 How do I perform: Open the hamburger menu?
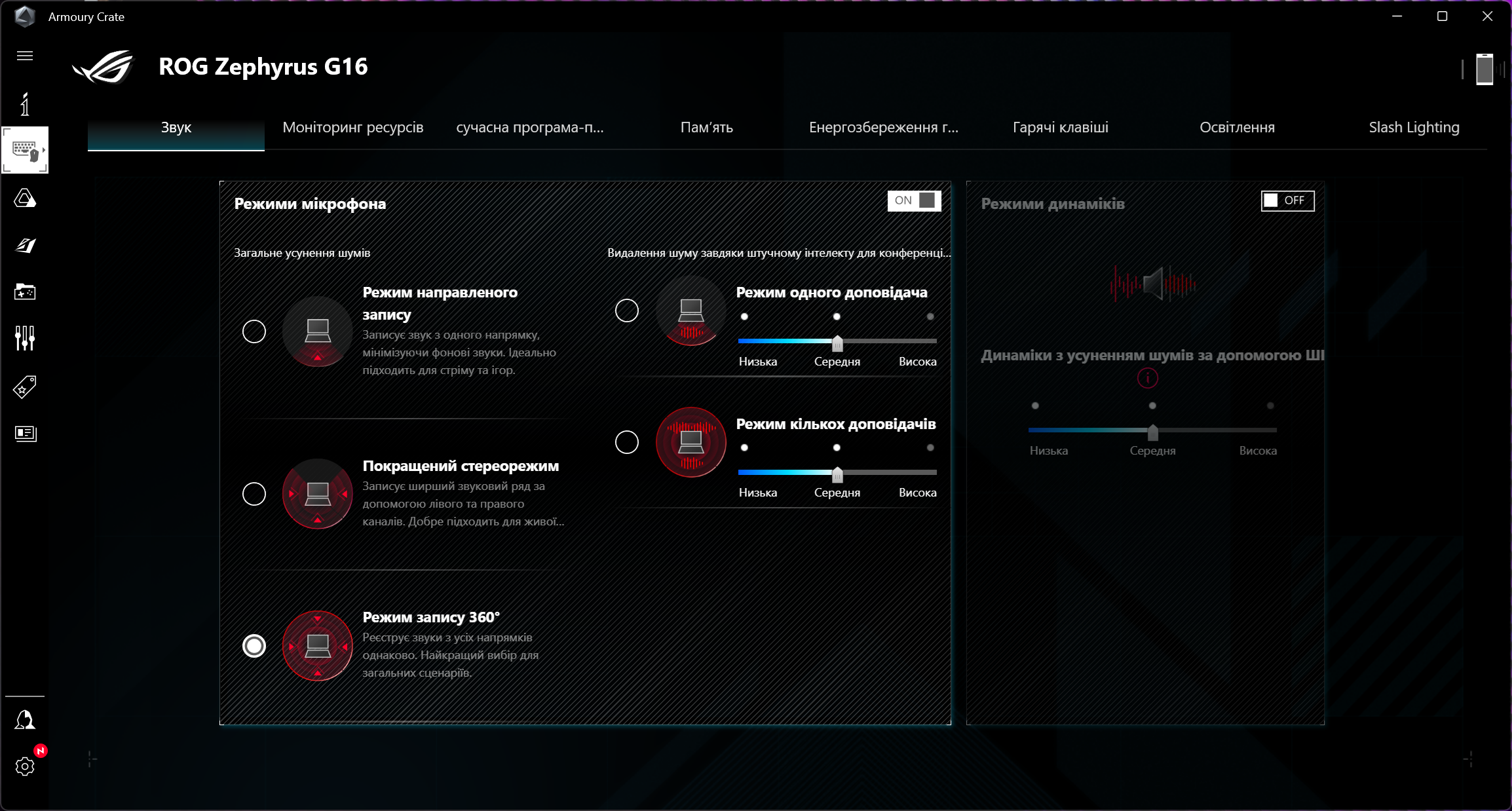24,56
